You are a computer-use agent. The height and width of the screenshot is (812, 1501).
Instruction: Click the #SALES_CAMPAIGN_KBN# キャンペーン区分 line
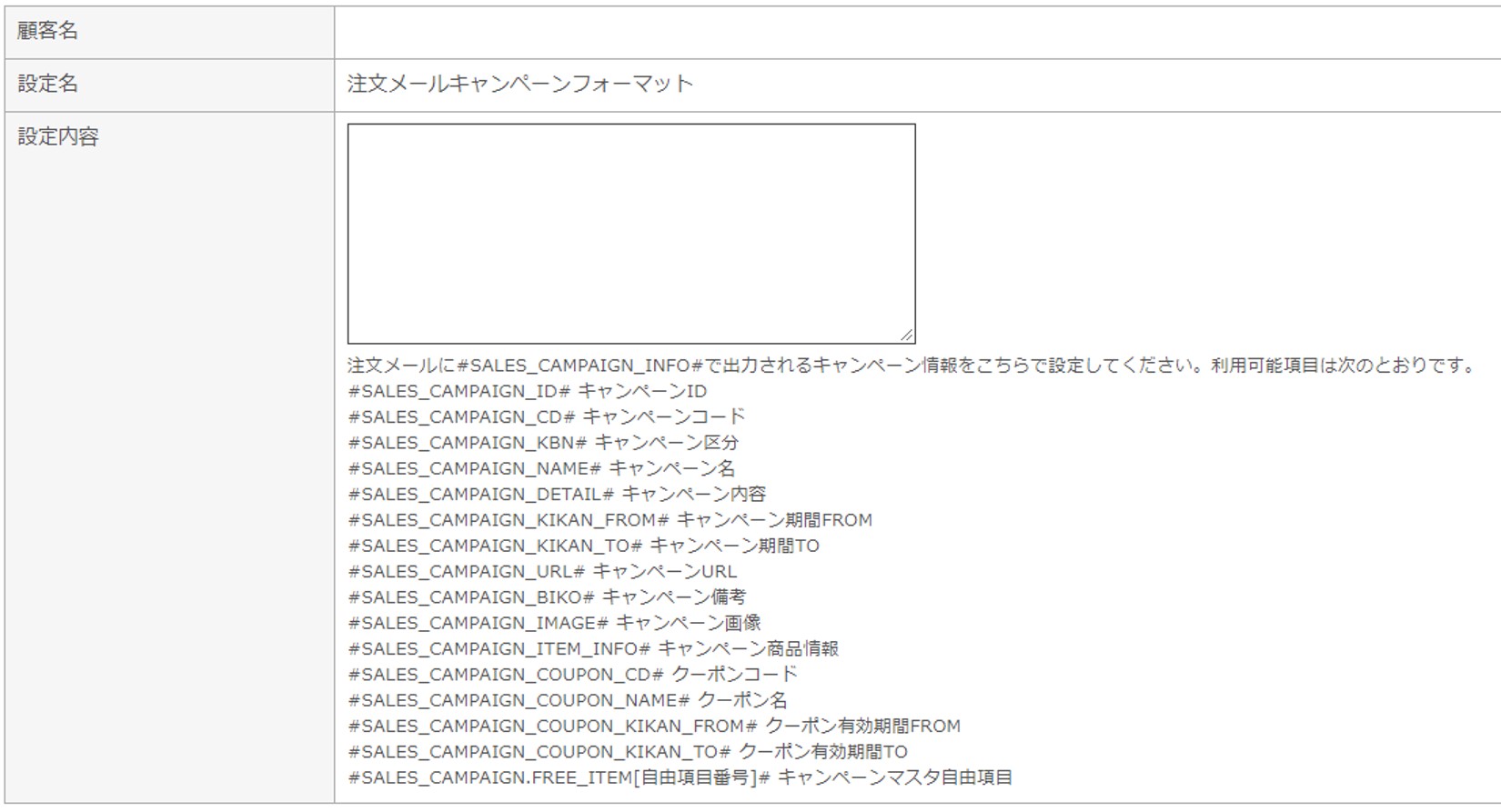point(543,443)
